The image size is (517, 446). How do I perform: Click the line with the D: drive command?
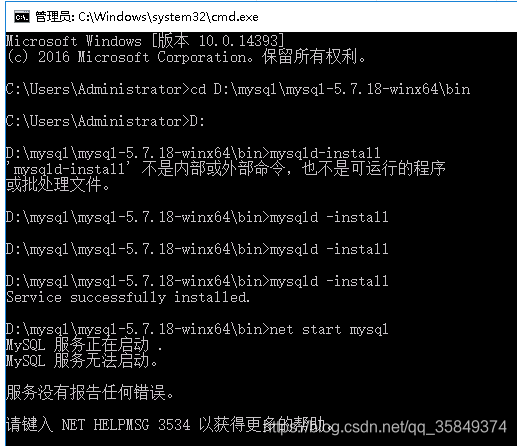pyautogui.click(x=105, y=121)
